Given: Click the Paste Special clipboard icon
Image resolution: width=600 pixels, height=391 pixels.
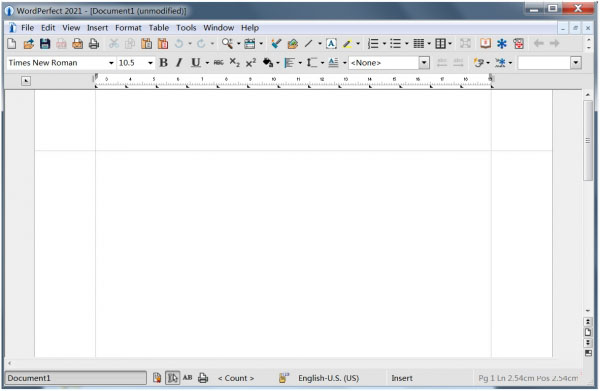Looking at the screenshot, I should [x=163, y=44].
